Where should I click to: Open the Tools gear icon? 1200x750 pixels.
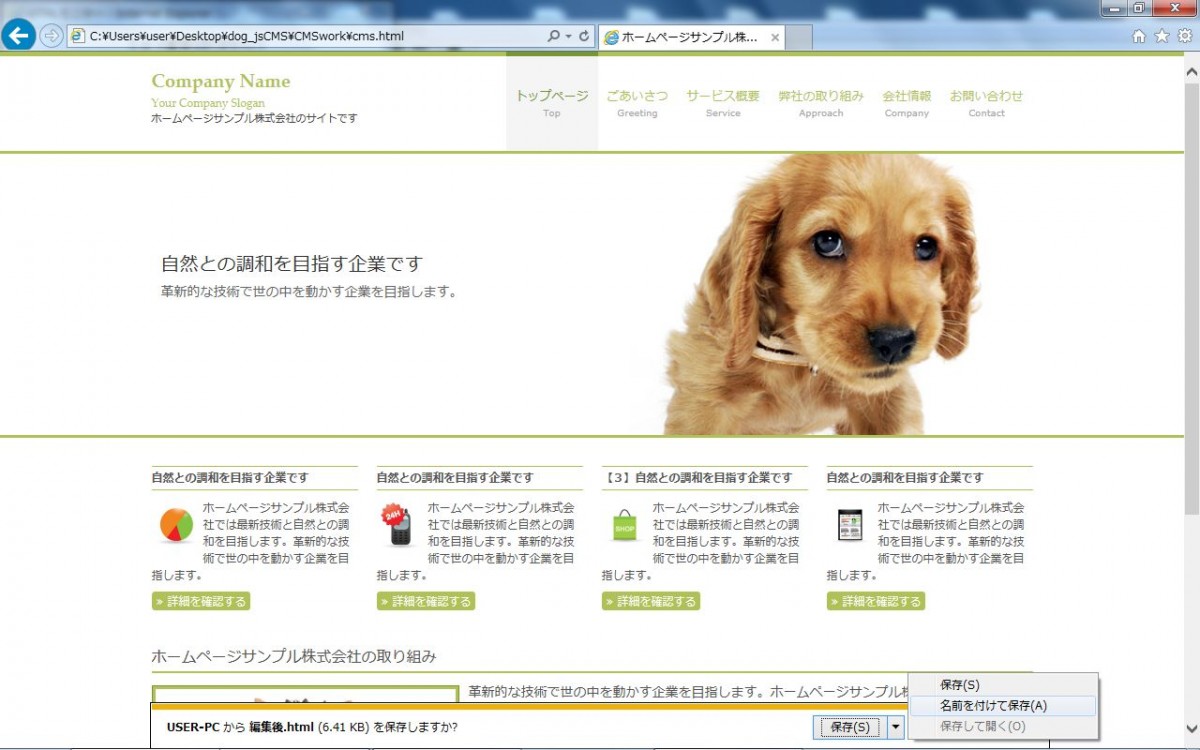point(1184,36)
